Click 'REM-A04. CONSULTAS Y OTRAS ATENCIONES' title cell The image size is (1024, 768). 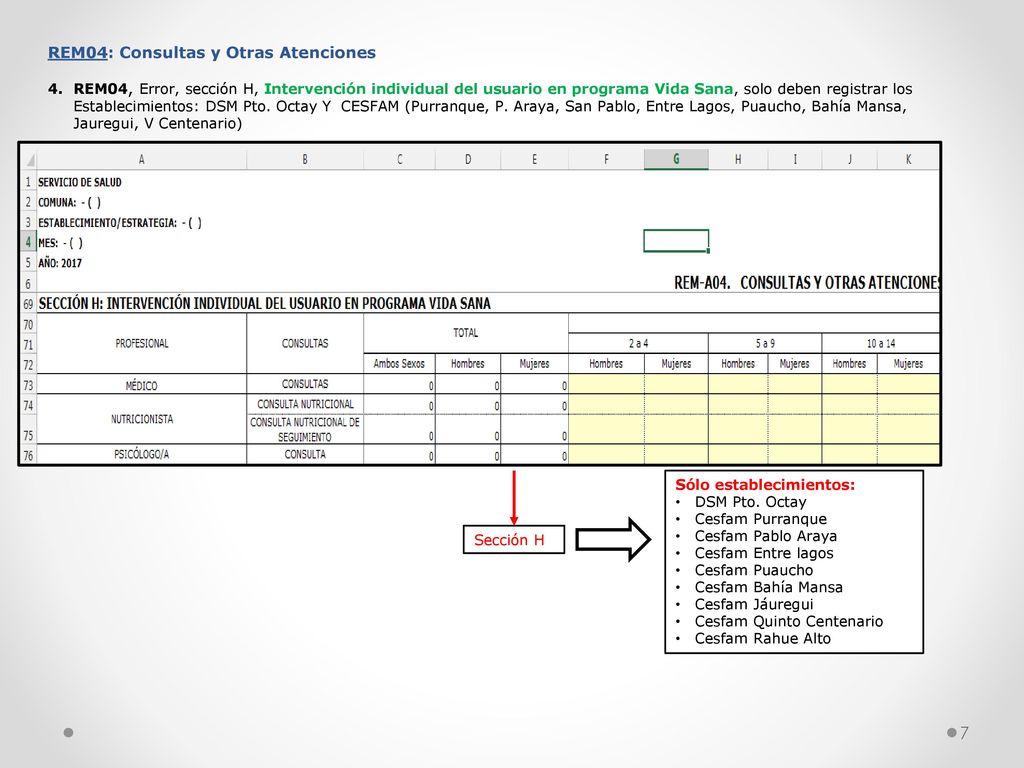coord(807,283)
